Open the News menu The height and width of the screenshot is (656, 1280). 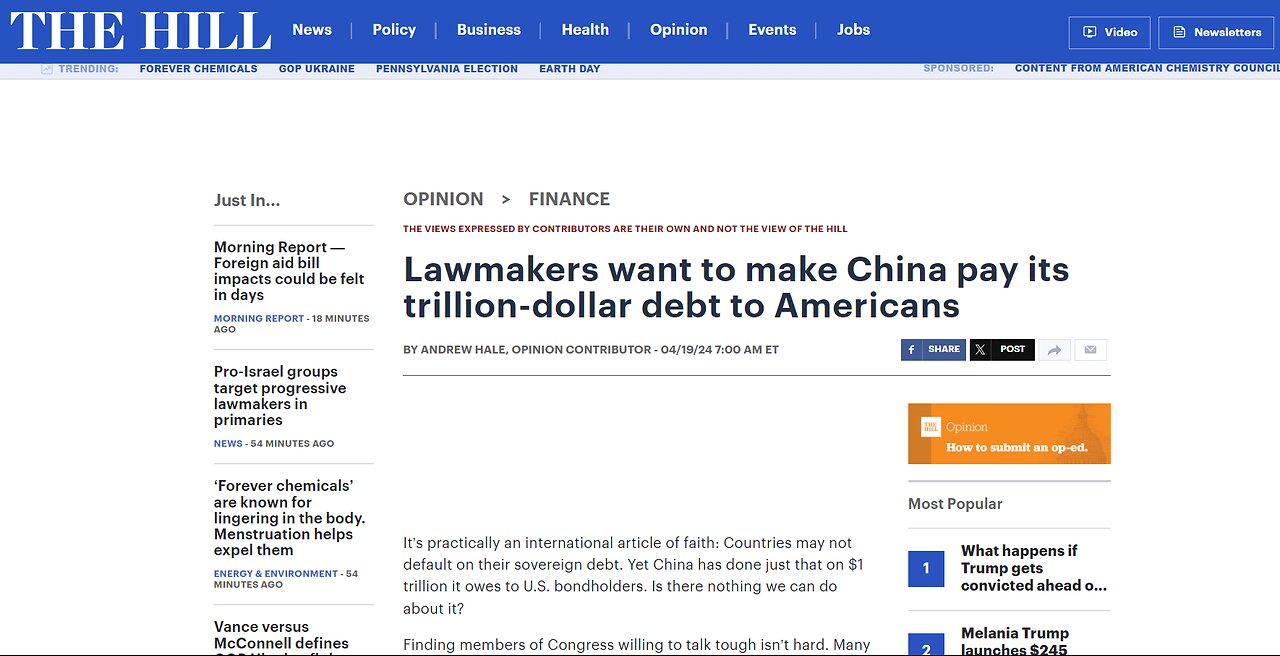pos(312,30)
